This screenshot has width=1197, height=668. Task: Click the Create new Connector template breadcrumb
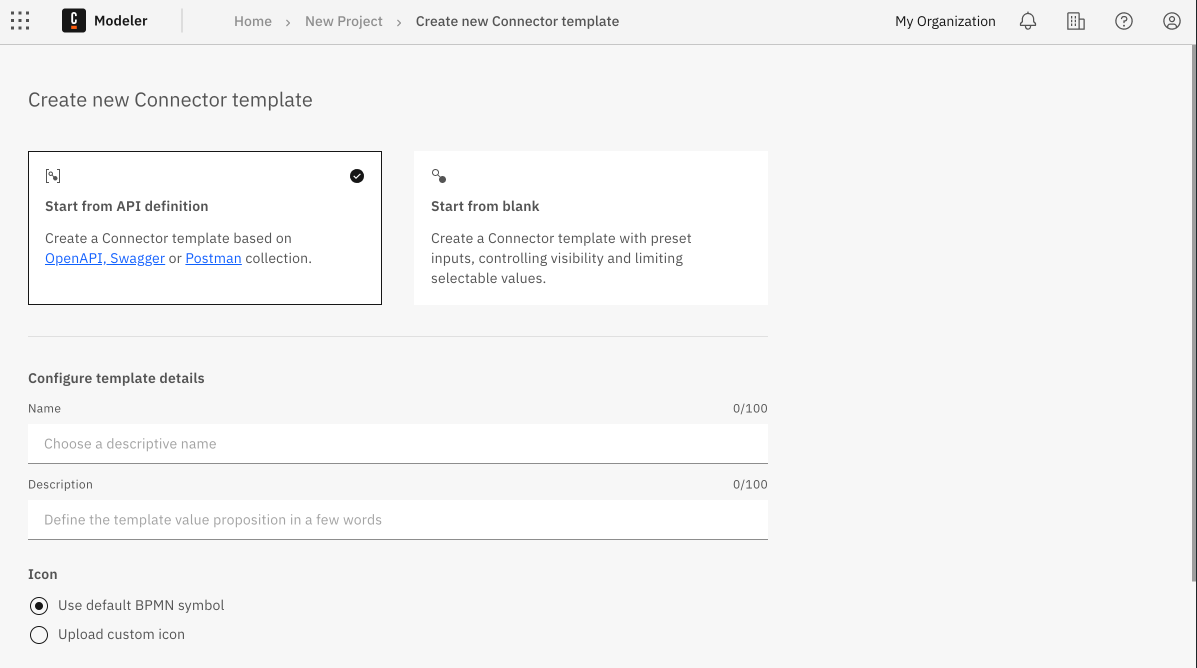pos(517,20)
